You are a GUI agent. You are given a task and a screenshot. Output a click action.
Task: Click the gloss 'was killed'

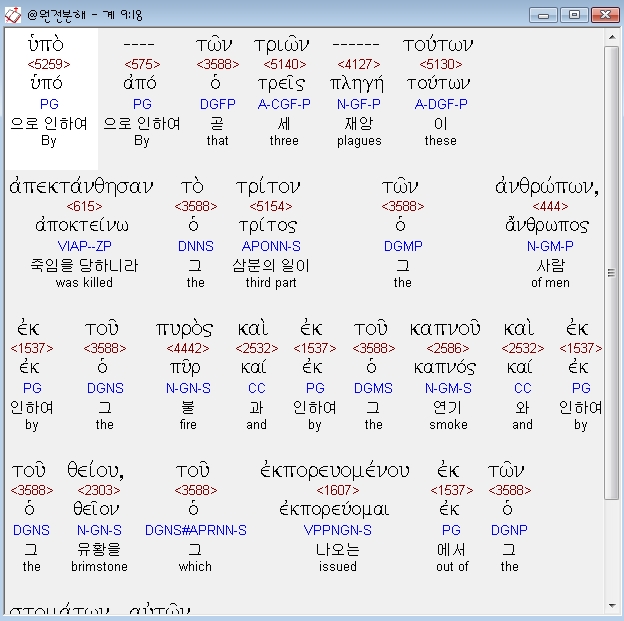(x=84, y=283)
